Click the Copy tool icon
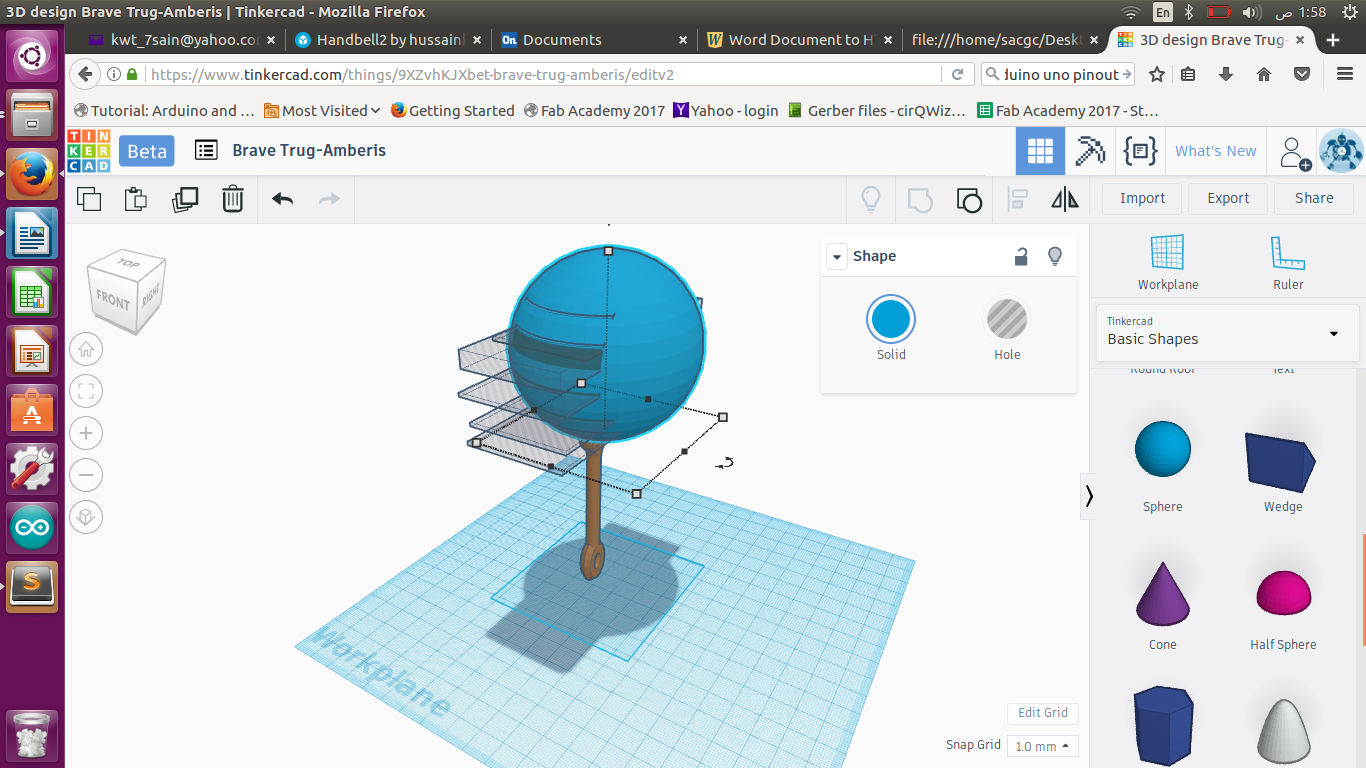The height and width of the screenshot is (768, 1366). [89, 199]
